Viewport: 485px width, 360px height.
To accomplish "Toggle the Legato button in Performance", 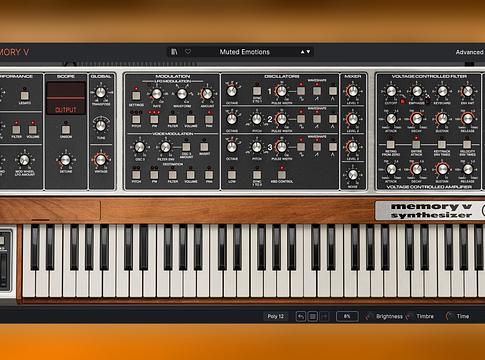I will pyautogui.click(x=25, y=96).
